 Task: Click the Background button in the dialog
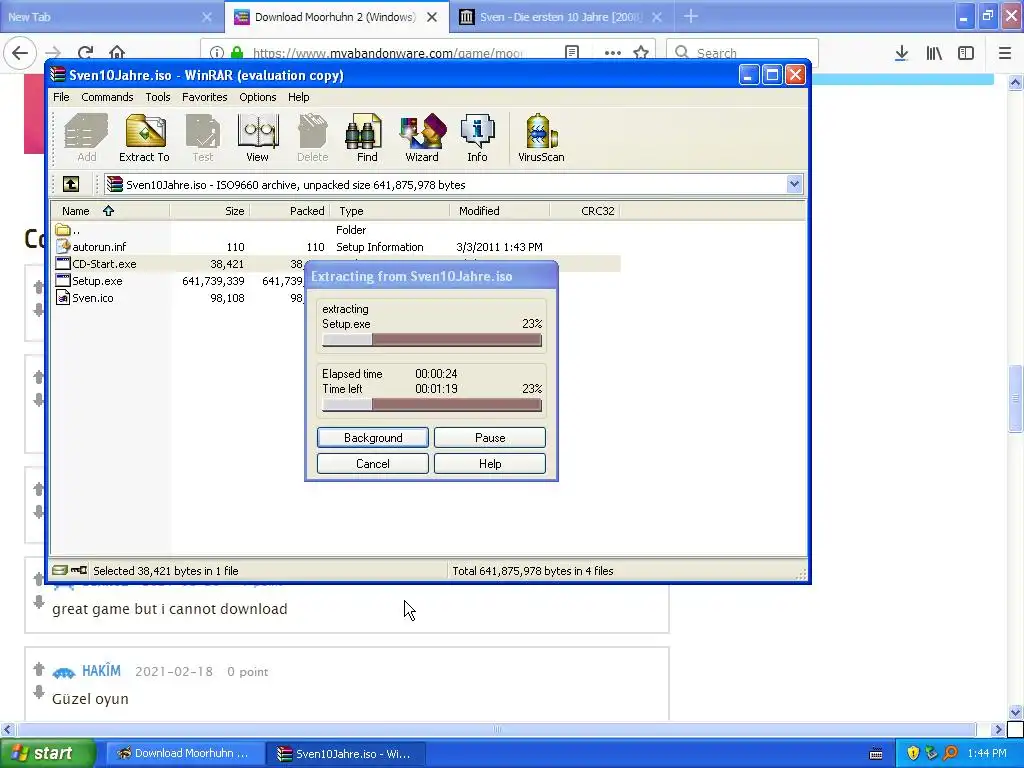(373, 438)
